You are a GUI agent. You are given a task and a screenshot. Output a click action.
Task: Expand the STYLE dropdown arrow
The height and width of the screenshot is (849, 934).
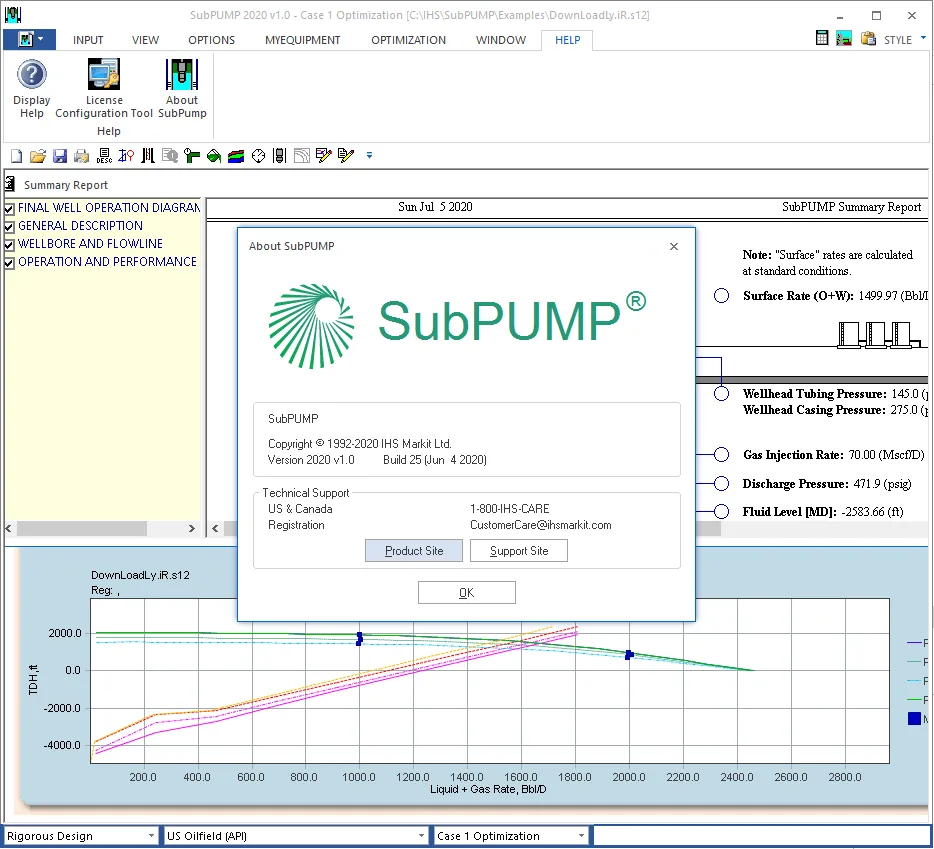pos(923,38)
